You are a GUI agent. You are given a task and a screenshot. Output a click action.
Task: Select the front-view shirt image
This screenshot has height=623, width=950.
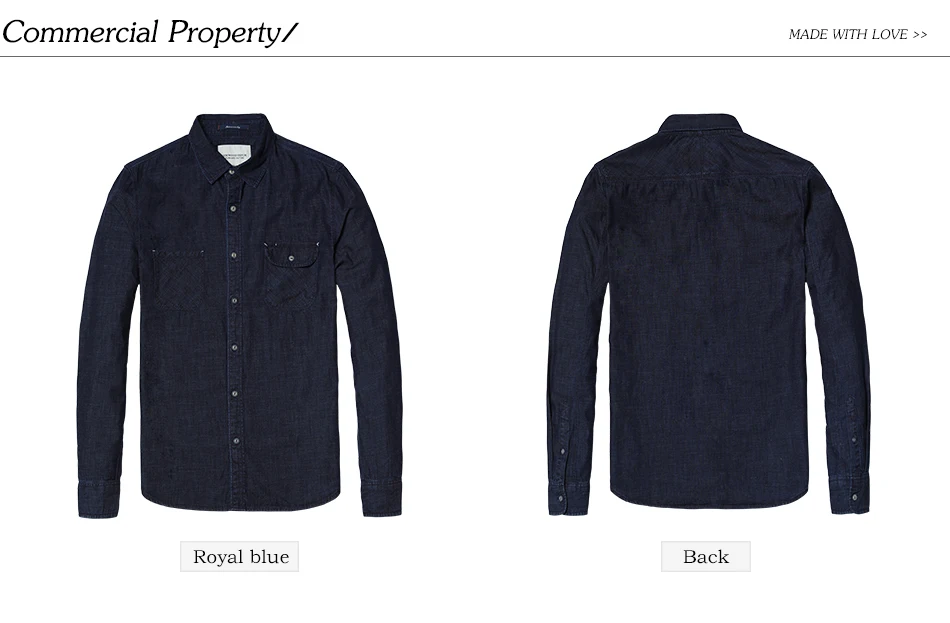240,315
